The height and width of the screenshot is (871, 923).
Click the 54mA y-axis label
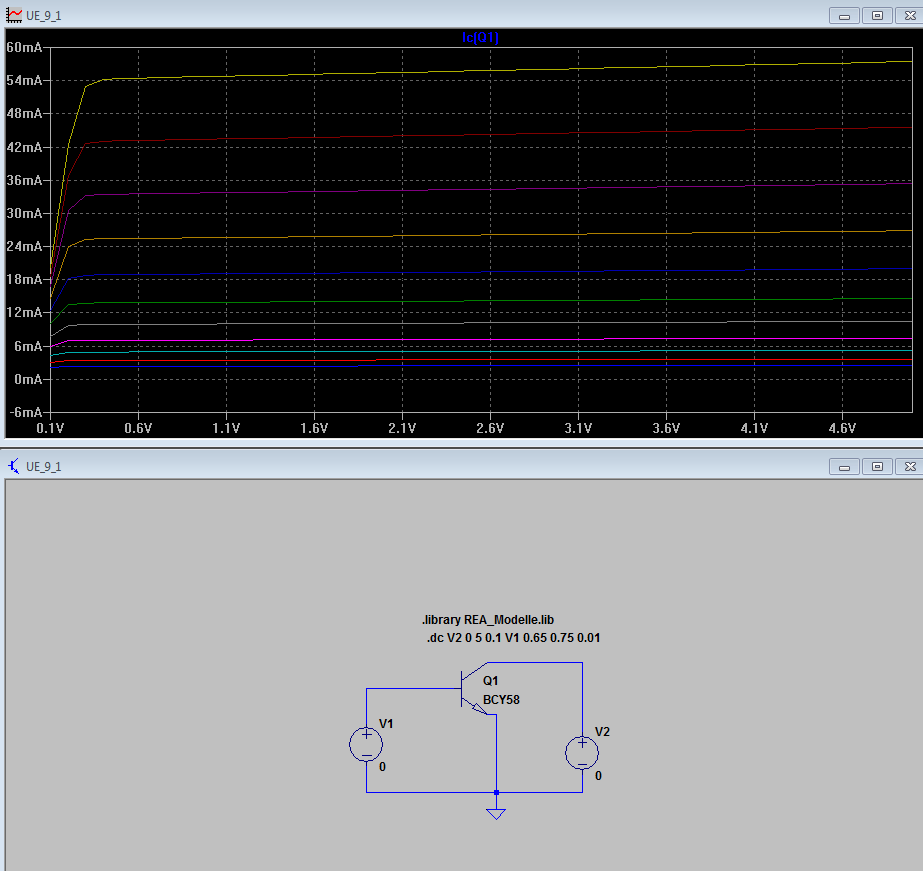pyautogui.click(x=24, y=80)
